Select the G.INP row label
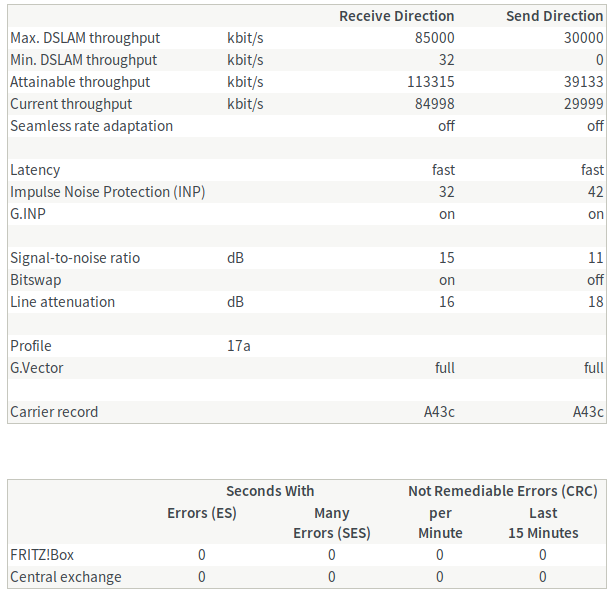 (30, 214)
